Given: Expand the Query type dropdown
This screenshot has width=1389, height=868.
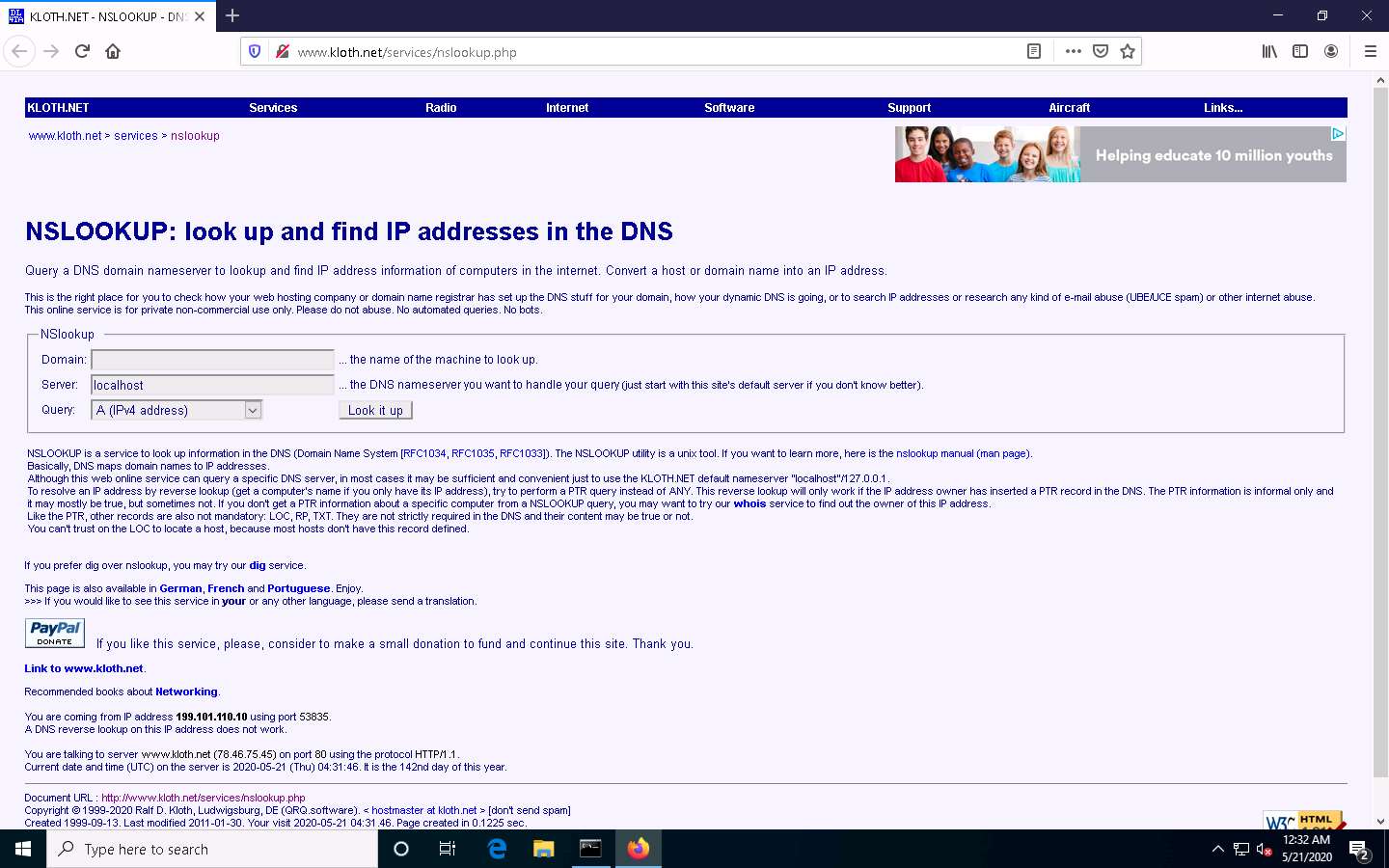Looking at the screenshot, I should [x=177, y=410].
